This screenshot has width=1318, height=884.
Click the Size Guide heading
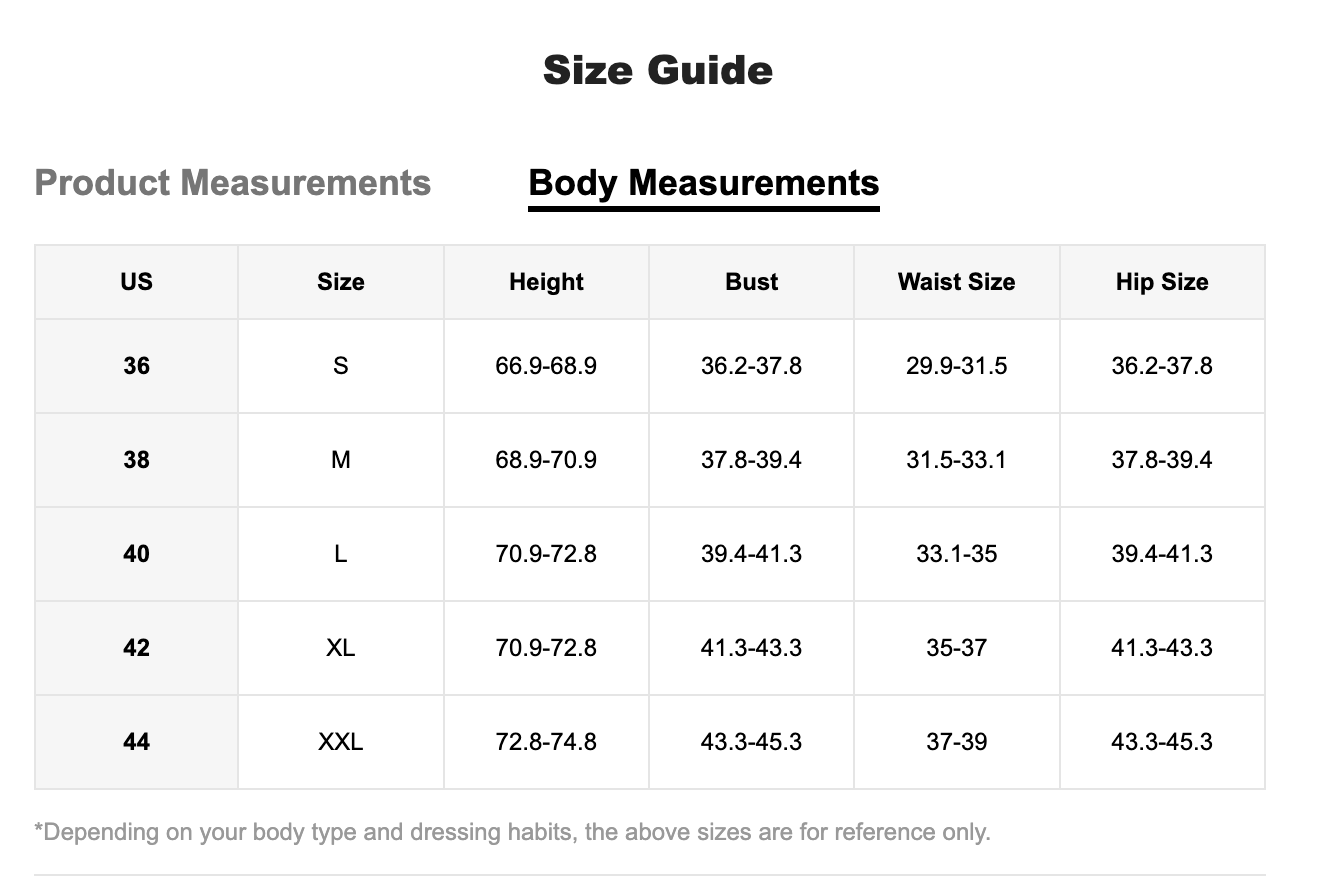pyautogui.click(x=658, y=70)
